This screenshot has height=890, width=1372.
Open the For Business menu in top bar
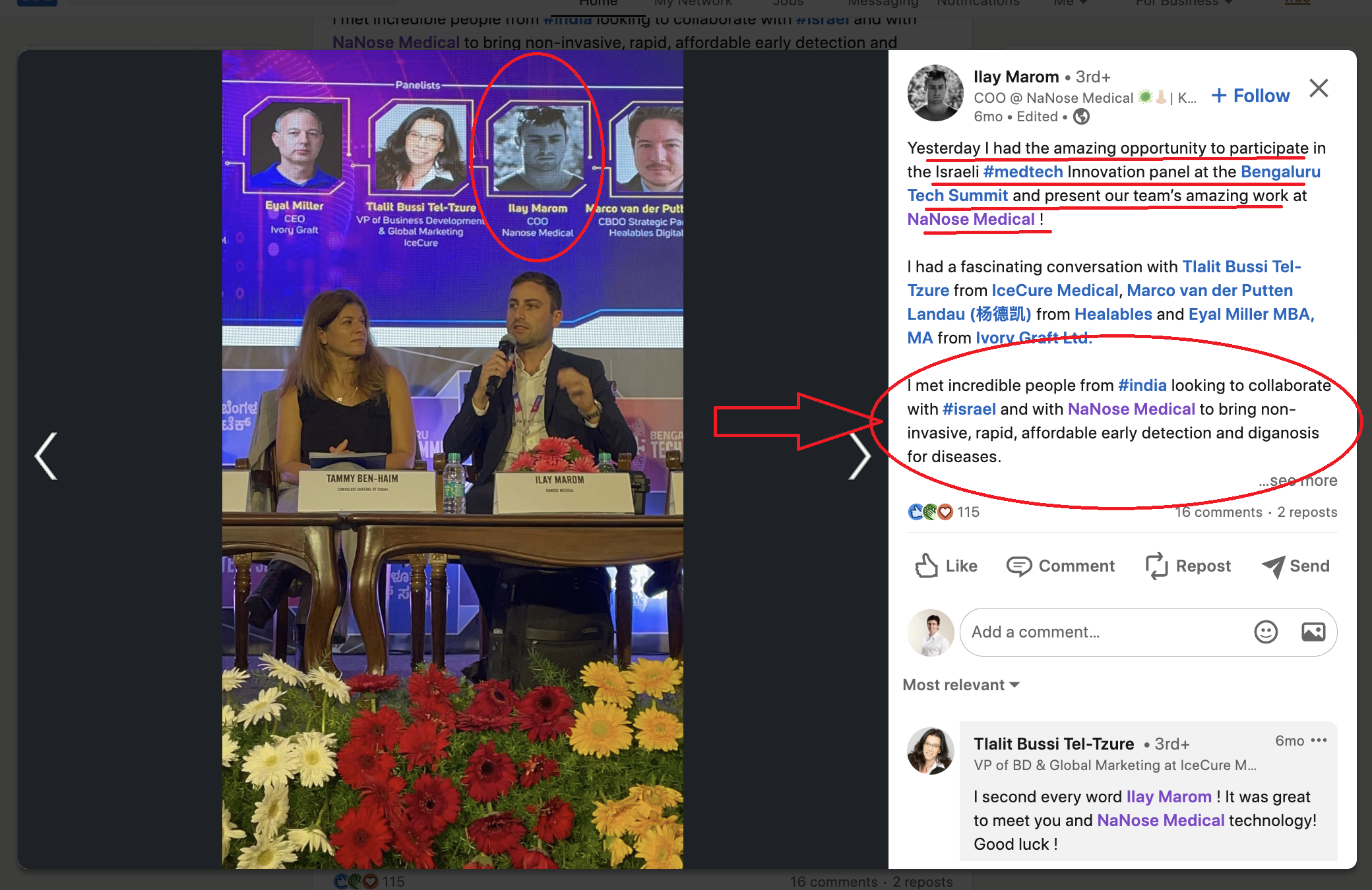[x=1183, y=3]
